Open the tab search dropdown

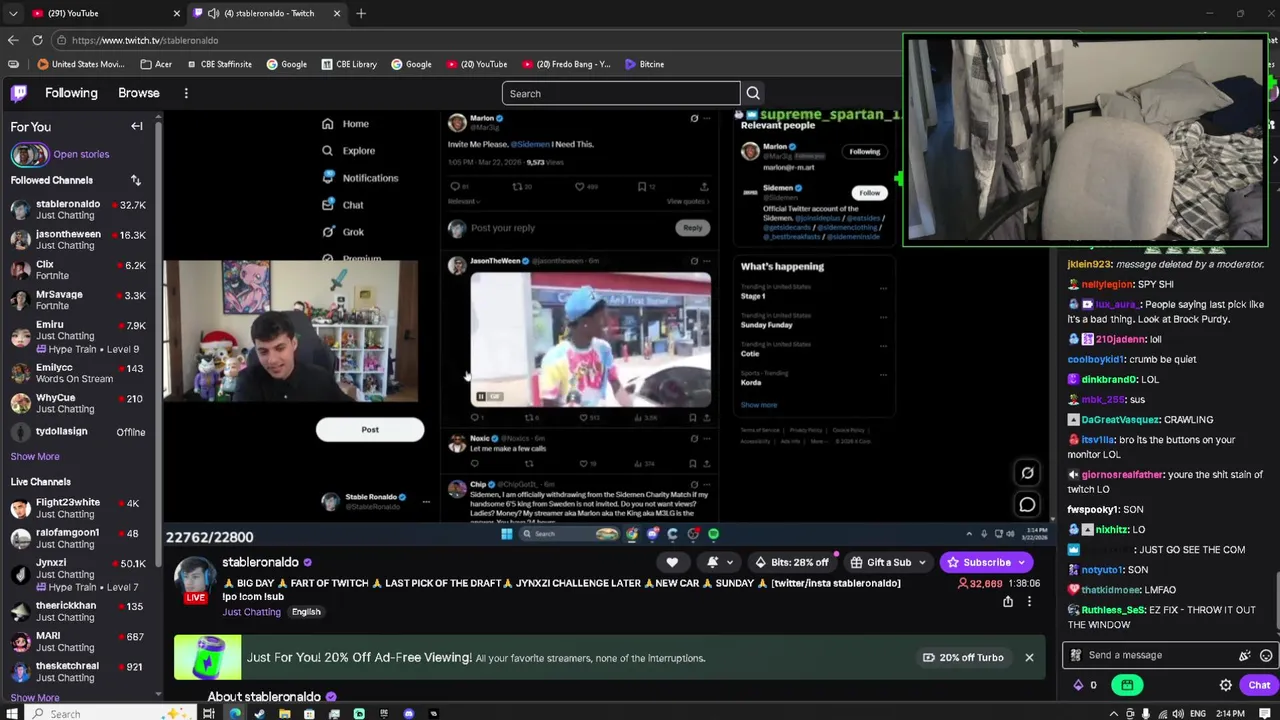click(12, 13)
